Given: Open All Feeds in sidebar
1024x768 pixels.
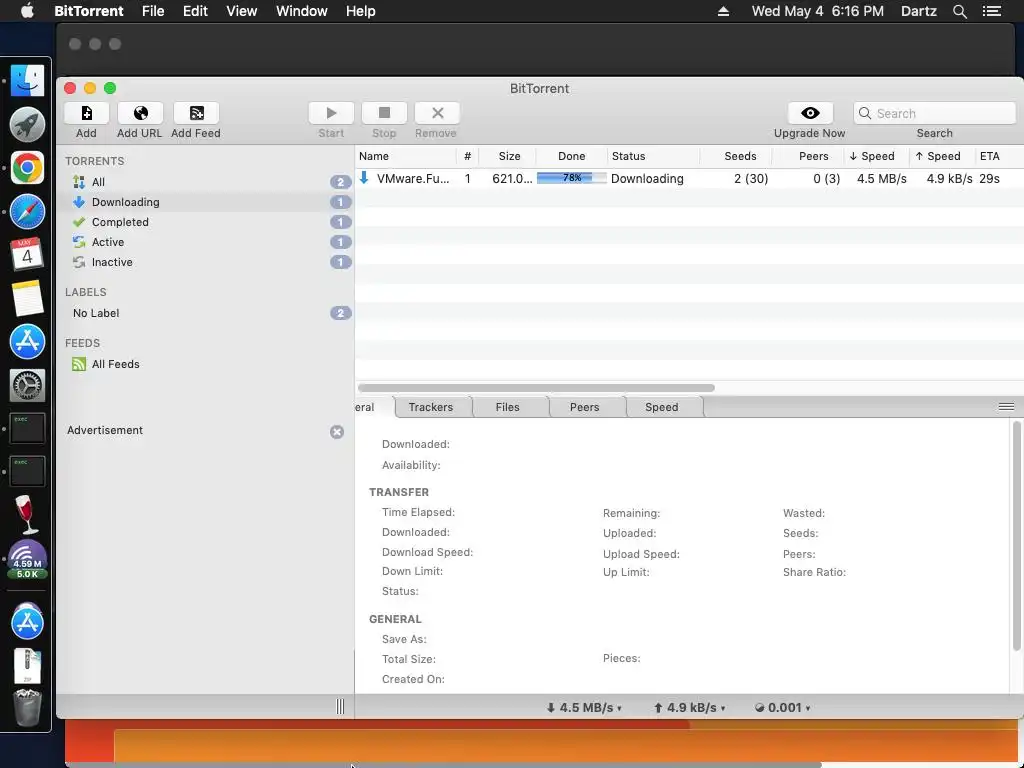Looking at the screenshot, I should point(205,364).
